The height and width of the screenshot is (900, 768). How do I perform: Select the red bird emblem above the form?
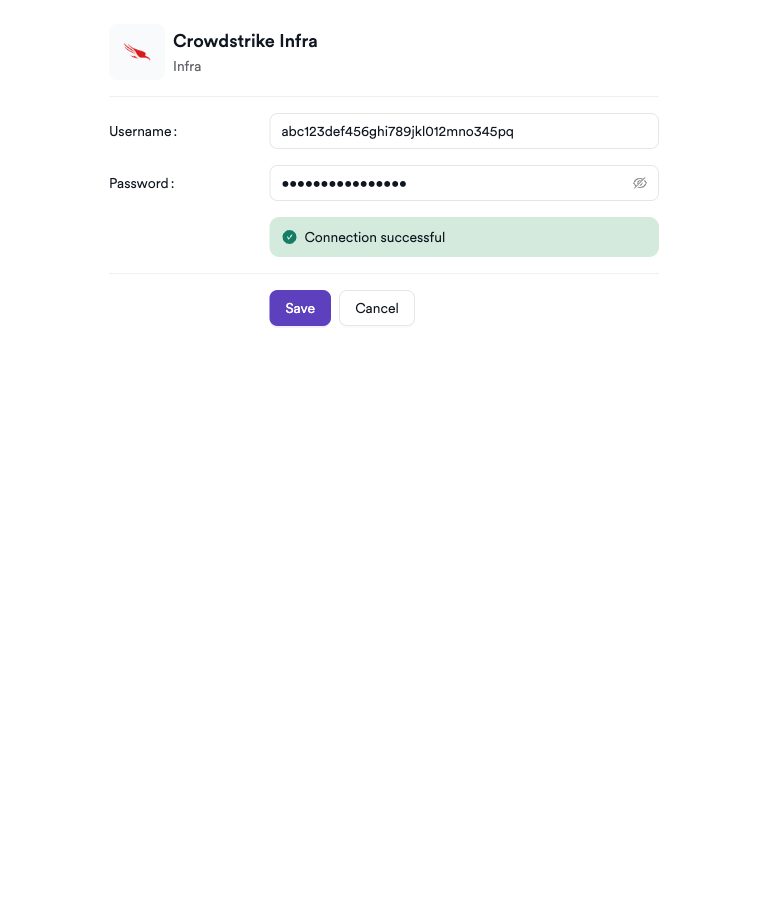click(x=137, y=51)
